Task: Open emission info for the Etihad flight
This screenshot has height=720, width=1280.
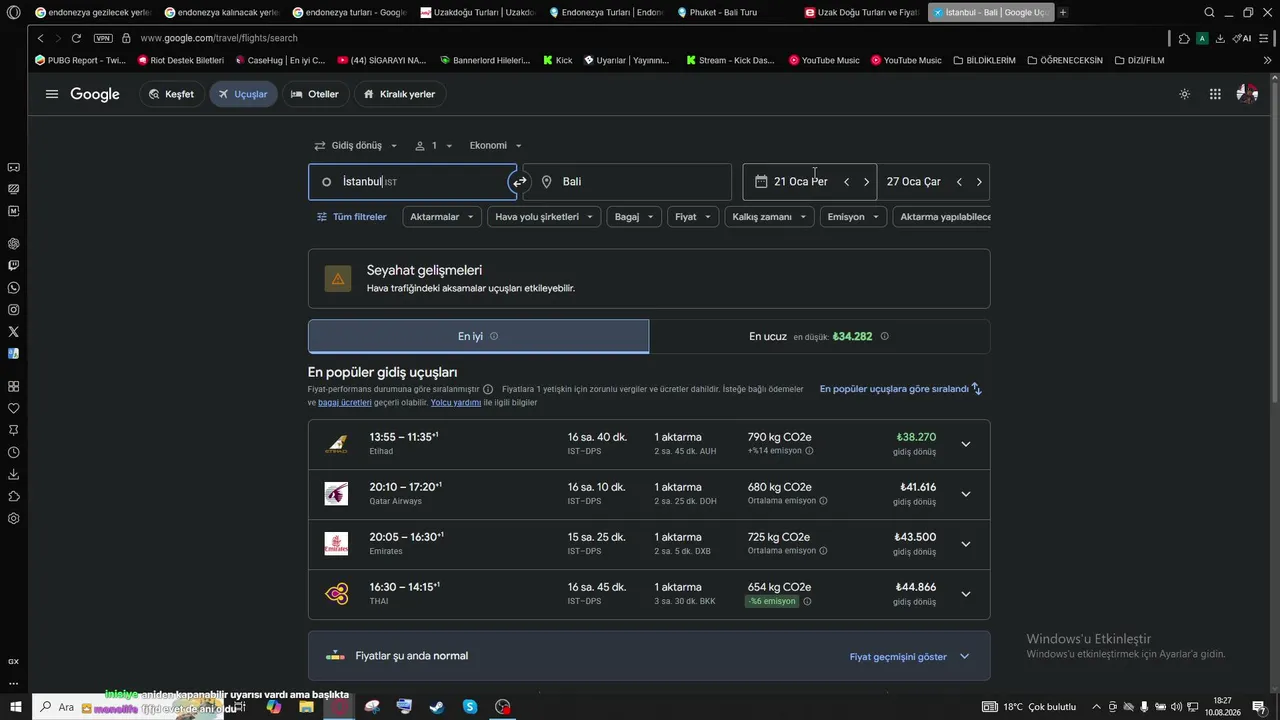Action: click(x=809, y=451)
